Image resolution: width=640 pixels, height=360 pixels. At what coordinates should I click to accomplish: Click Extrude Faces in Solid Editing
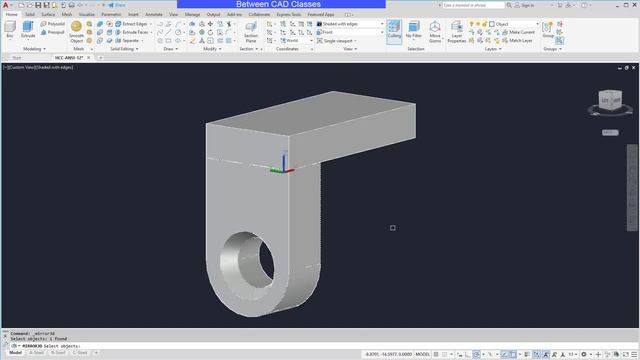tap(131, 32)
